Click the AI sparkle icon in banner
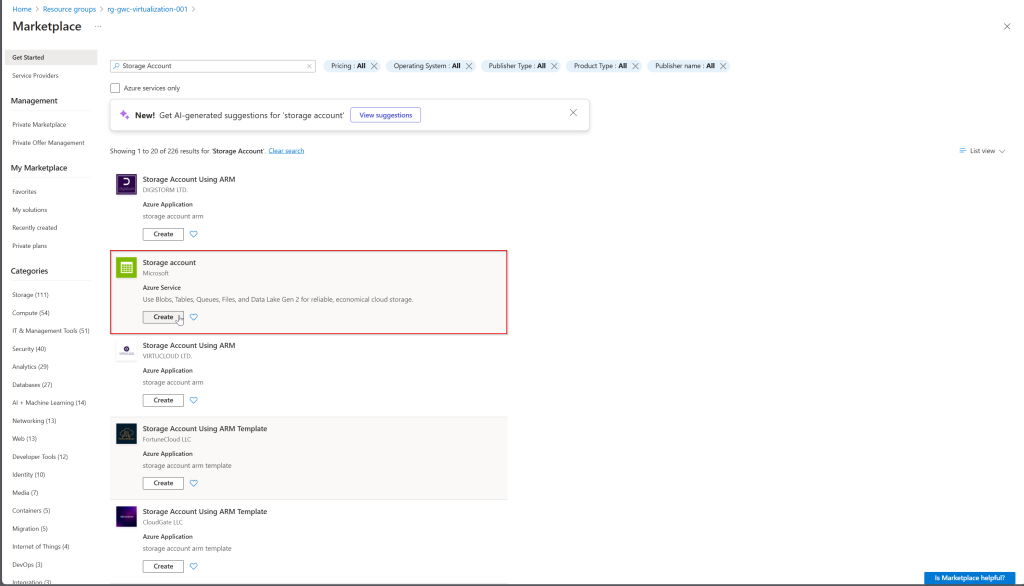Viewport: 1024px width, 586px height. (x=124, y=115)
